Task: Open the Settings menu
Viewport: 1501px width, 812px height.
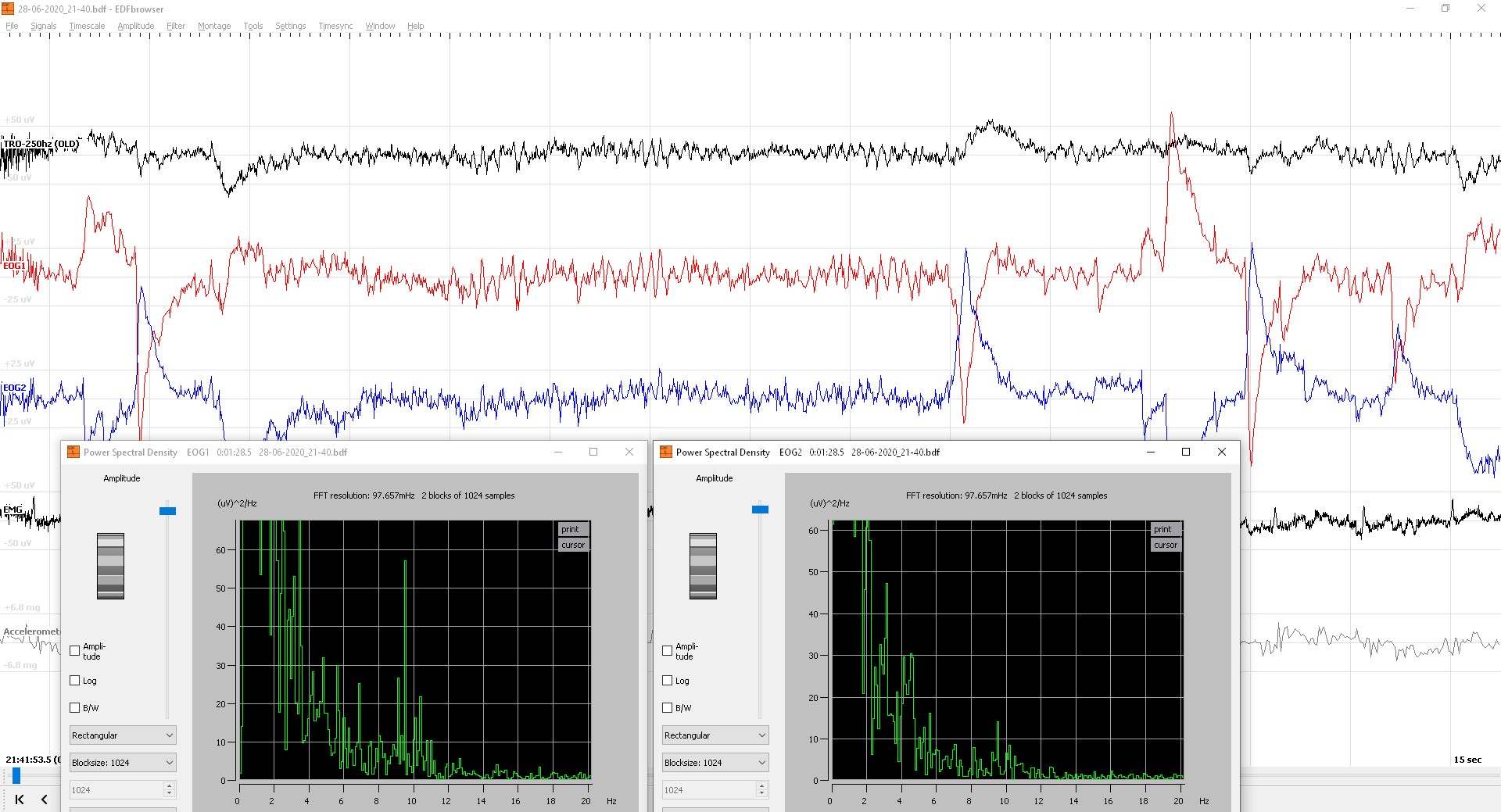Action: point(291,26)
